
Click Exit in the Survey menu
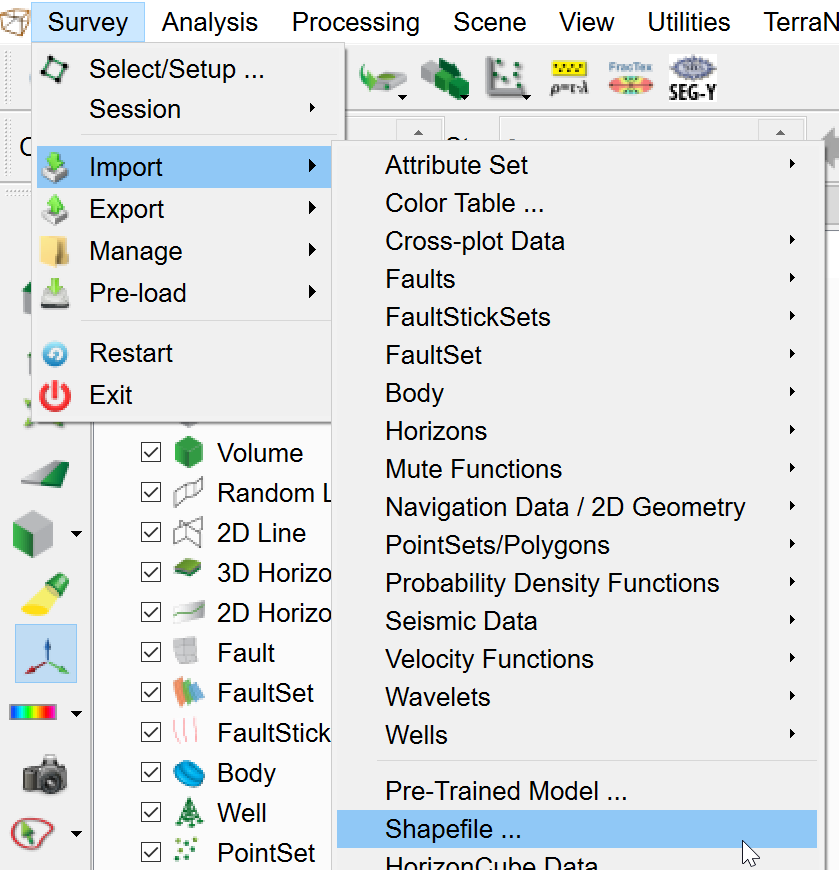click(x=110, y=395)
